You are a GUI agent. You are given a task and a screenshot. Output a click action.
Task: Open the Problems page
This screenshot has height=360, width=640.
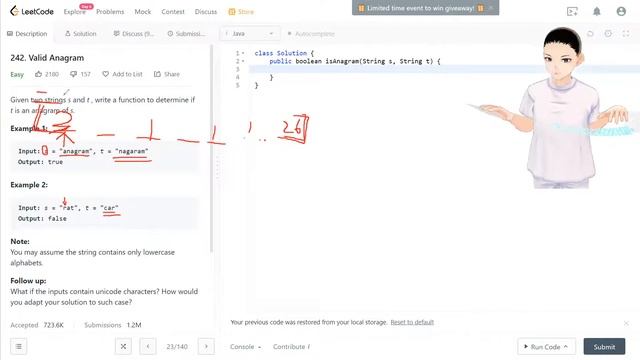point(110,12)
